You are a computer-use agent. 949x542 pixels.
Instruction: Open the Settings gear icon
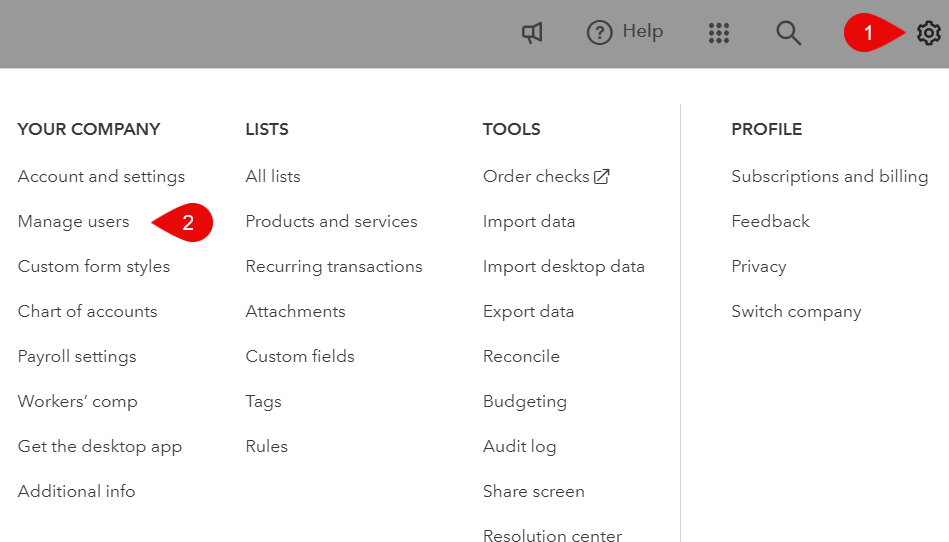click(928, 33)
